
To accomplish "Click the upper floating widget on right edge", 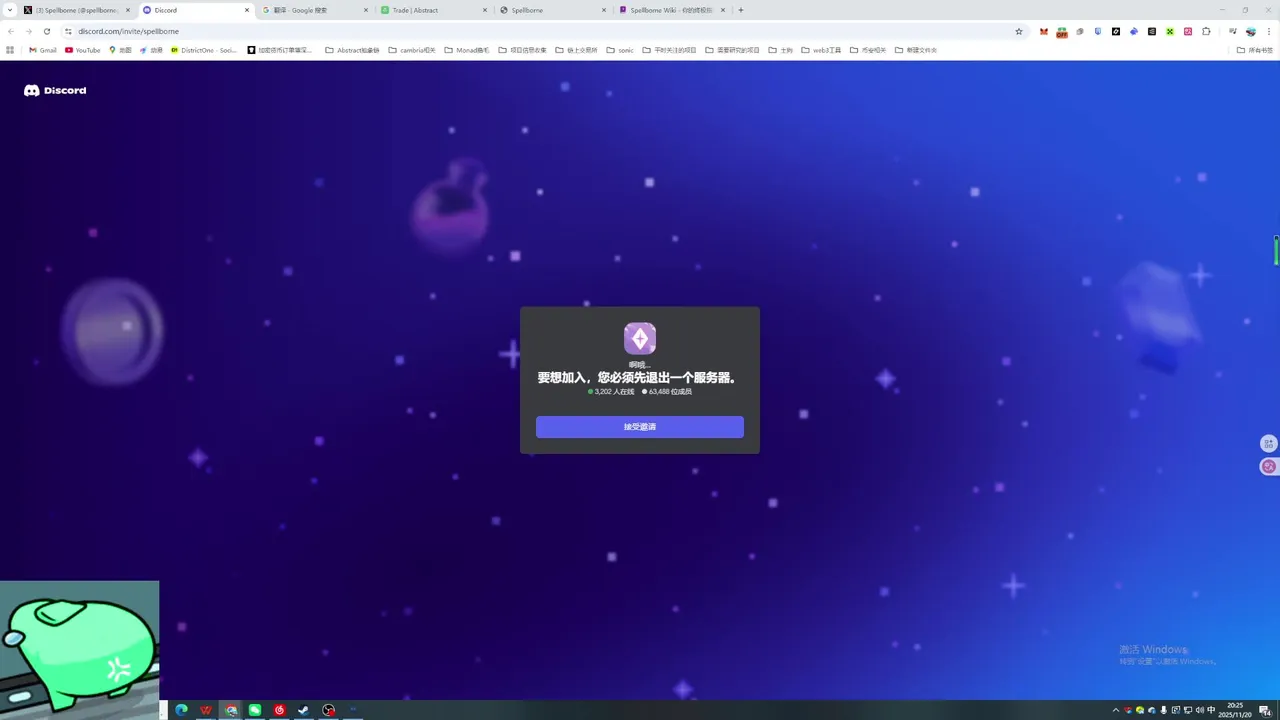I will (x=1269, y=444).
